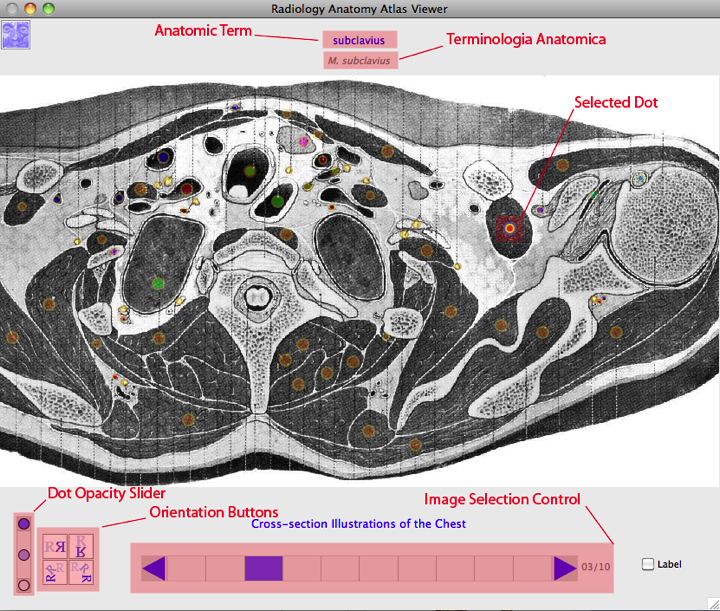Set dot opacity to the bottom empty circle

click(25, 584)
